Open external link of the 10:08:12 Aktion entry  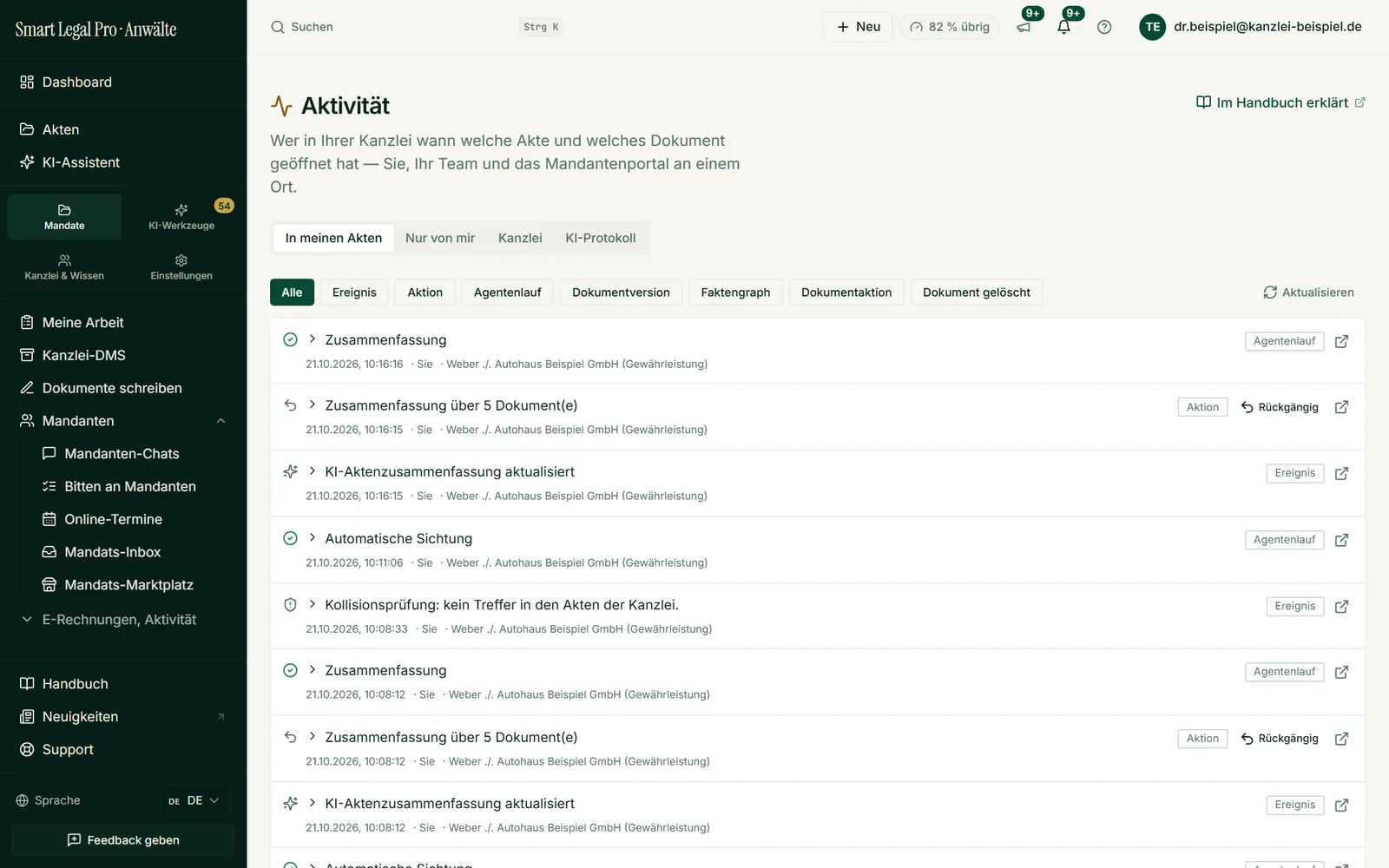pos(1341,739)
